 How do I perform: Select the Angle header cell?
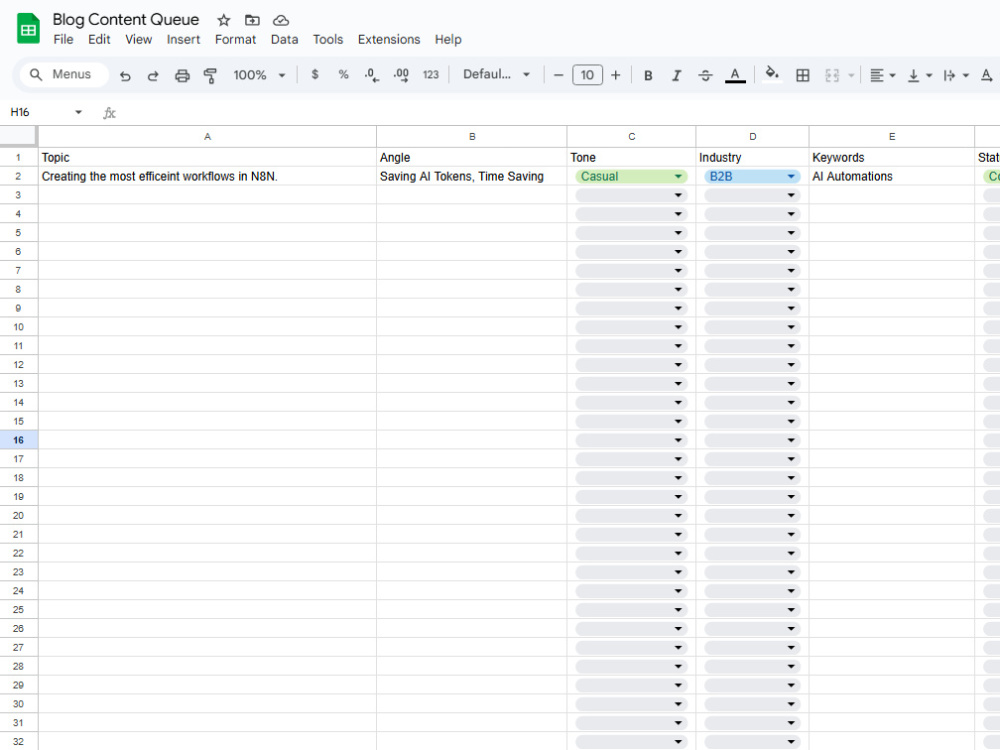tap(472, 158)
